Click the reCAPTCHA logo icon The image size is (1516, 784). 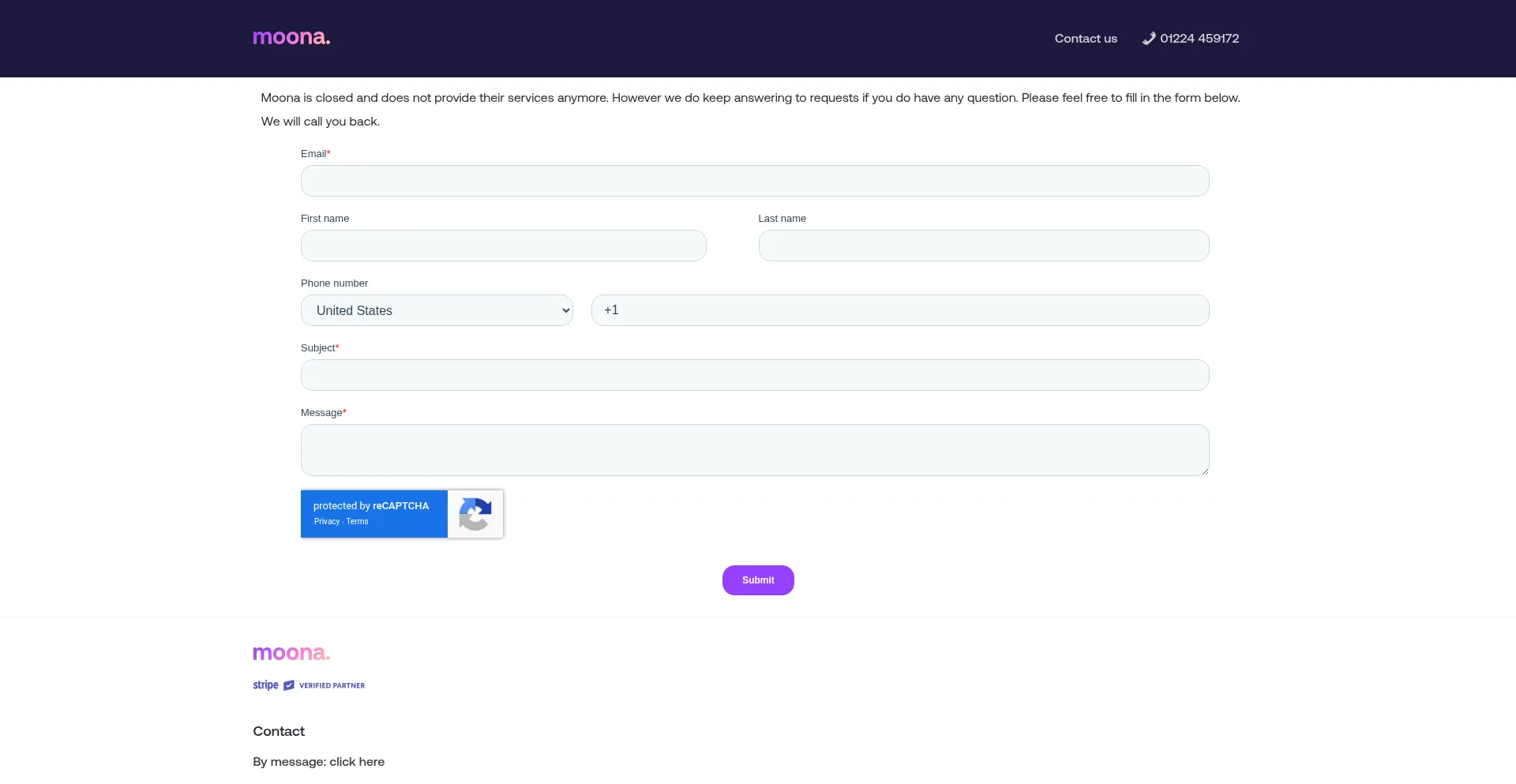pyautogui.click(x=475, y=514)
